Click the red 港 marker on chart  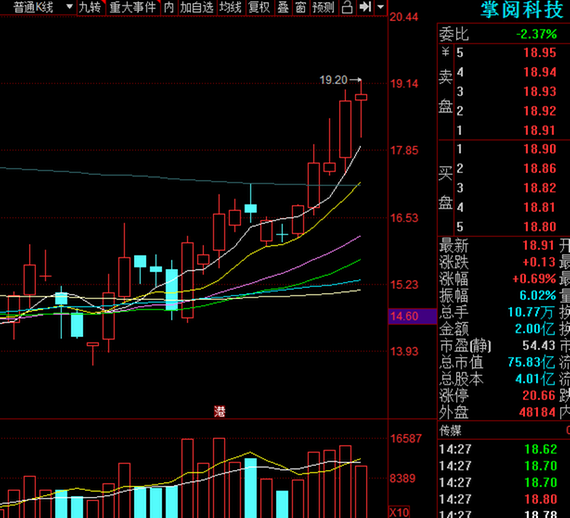pyautogui.click(x=219, y=411)
